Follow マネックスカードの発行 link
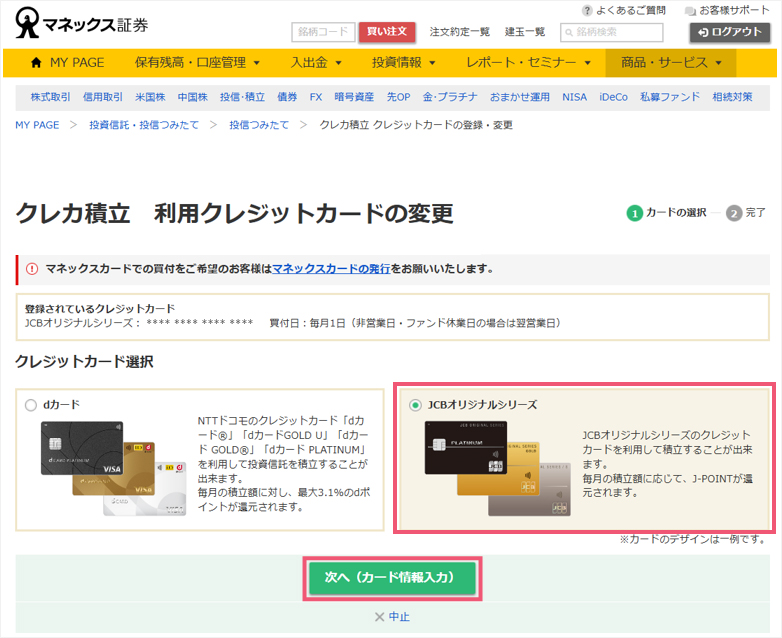 (331, 269)
